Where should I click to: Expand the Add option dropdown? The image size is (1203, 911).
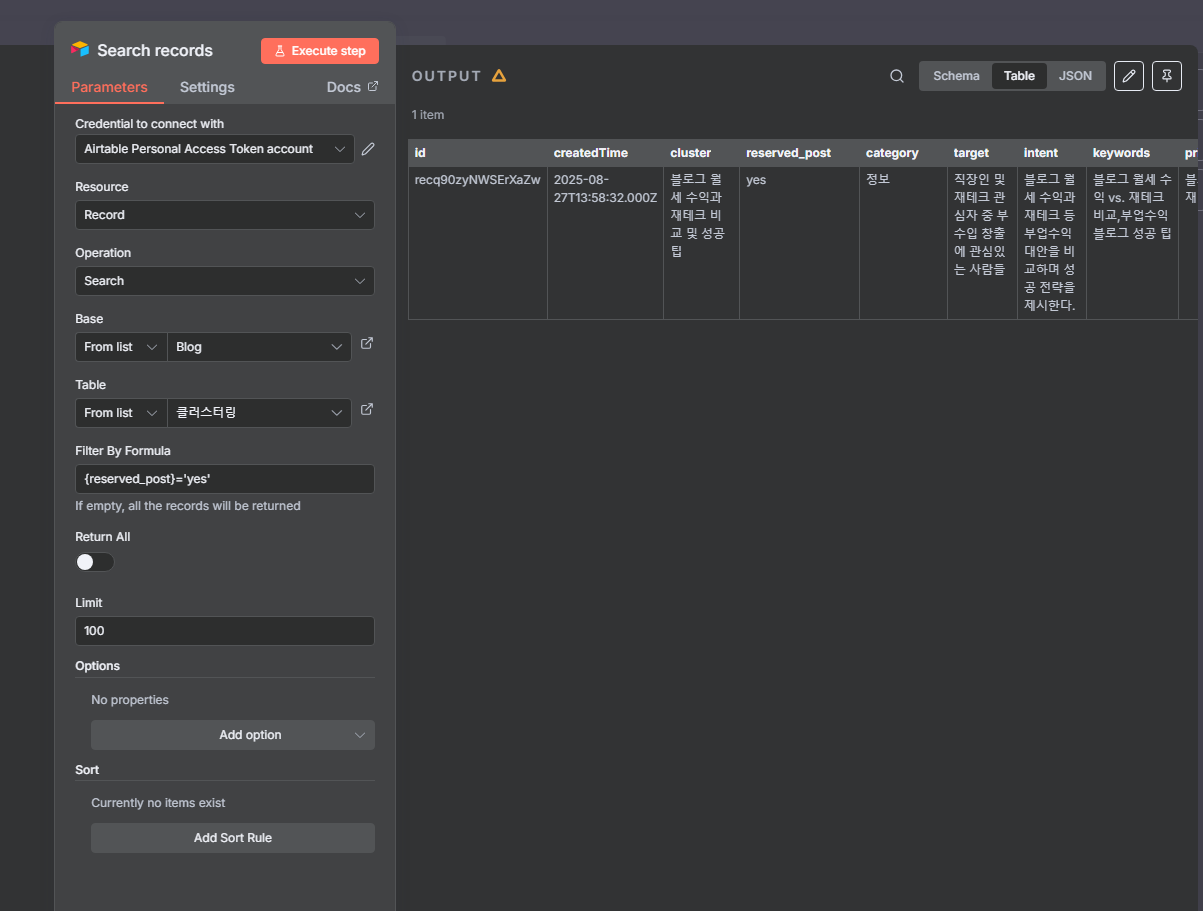click(232, 735)
